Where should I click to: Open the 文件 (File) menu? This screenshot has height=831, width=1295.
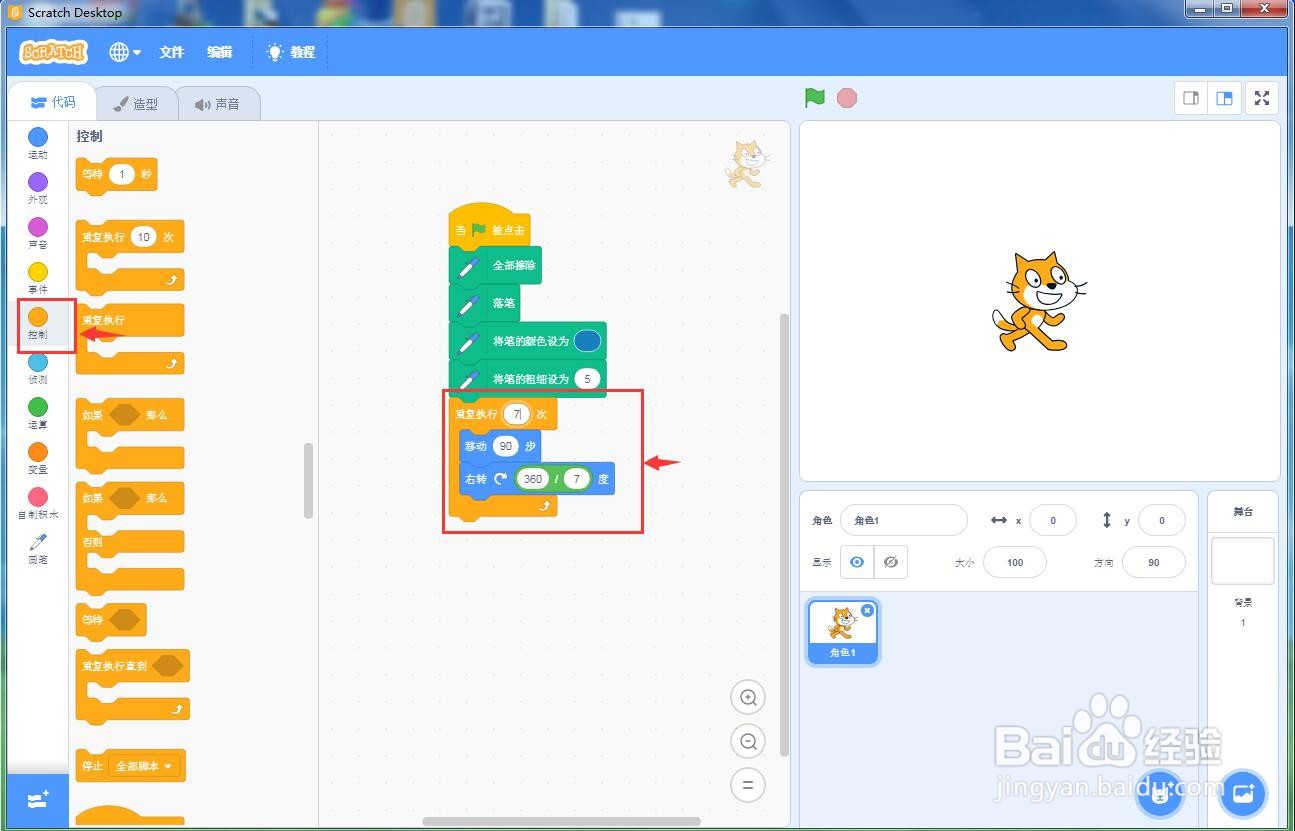(172, 52)
